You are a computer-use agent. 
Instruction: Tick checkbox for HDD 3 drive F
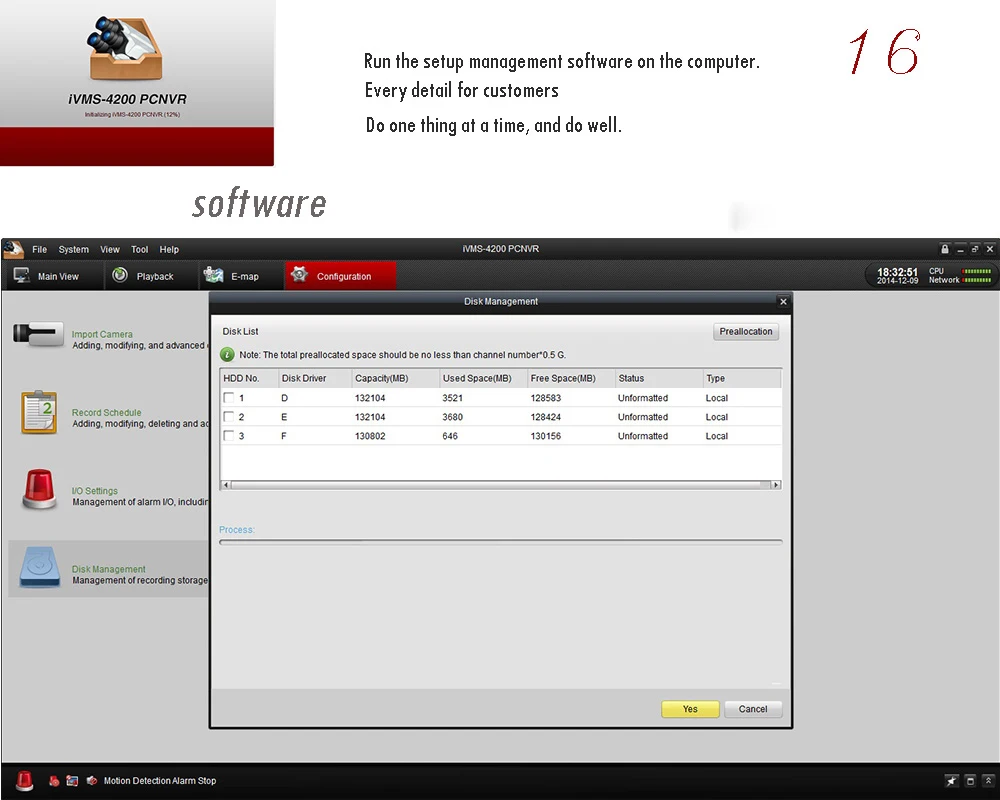tap(228, 436)
